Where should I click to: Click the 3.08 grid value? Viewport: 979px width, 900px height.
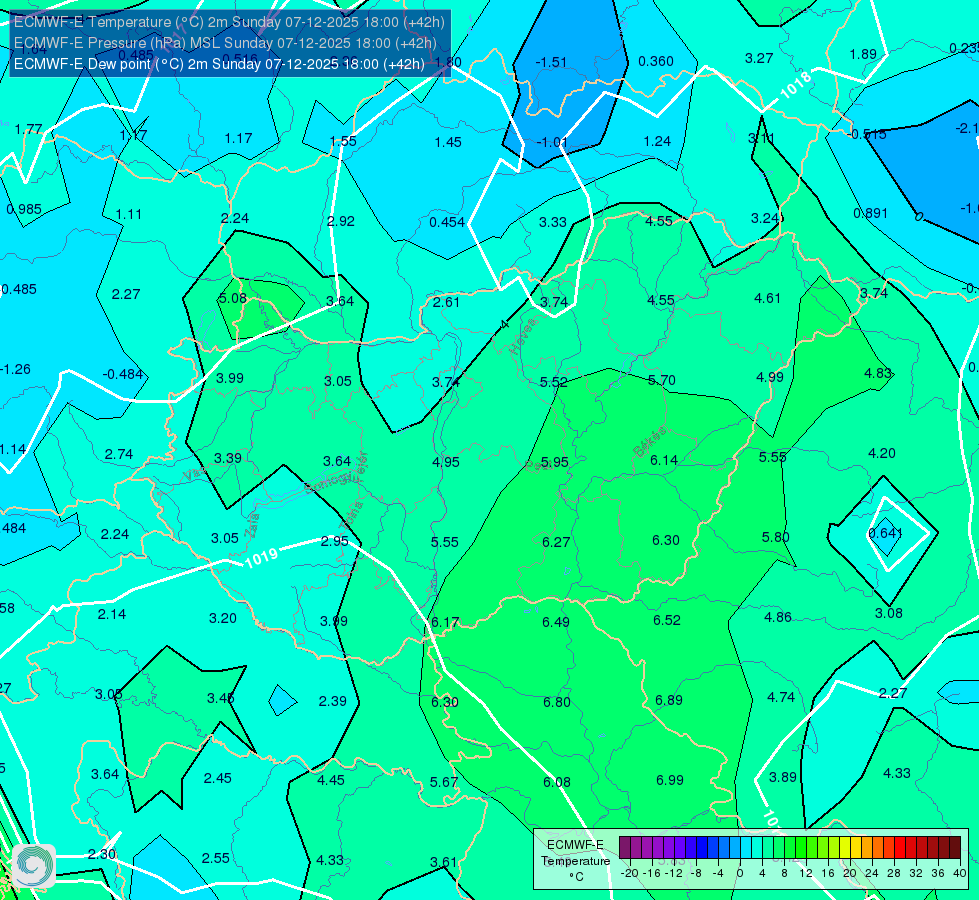point(888,613)
